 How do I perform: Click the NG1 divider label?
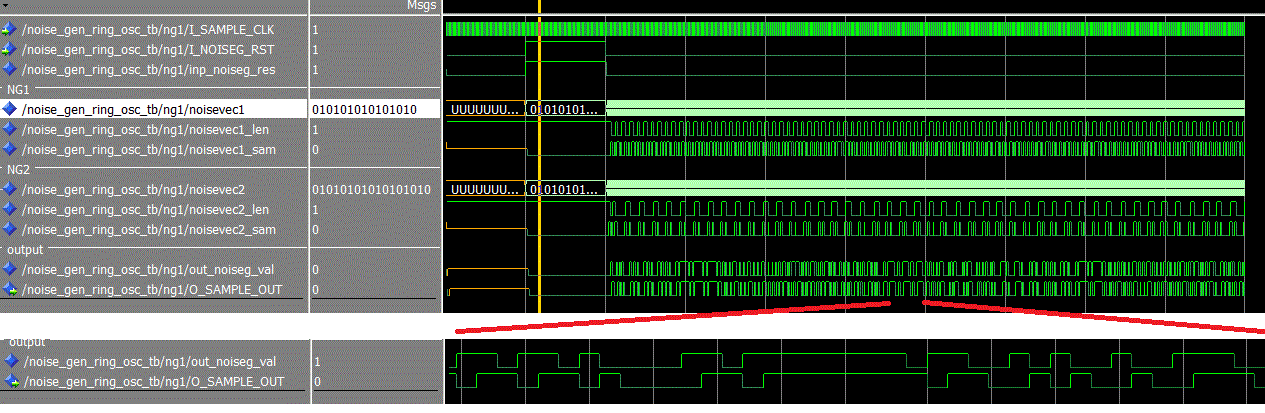pyautogui.click(x=20, y=89)
